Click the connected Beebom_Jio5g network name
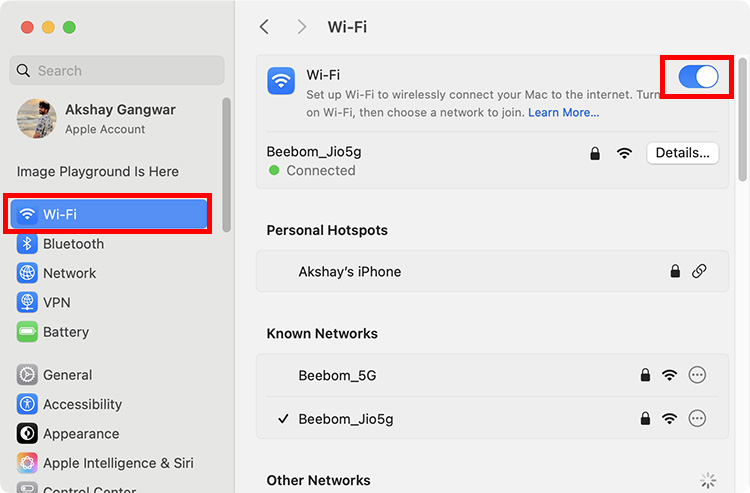The height and width of the screenshot is (493, 750). [x=314, y=152]
